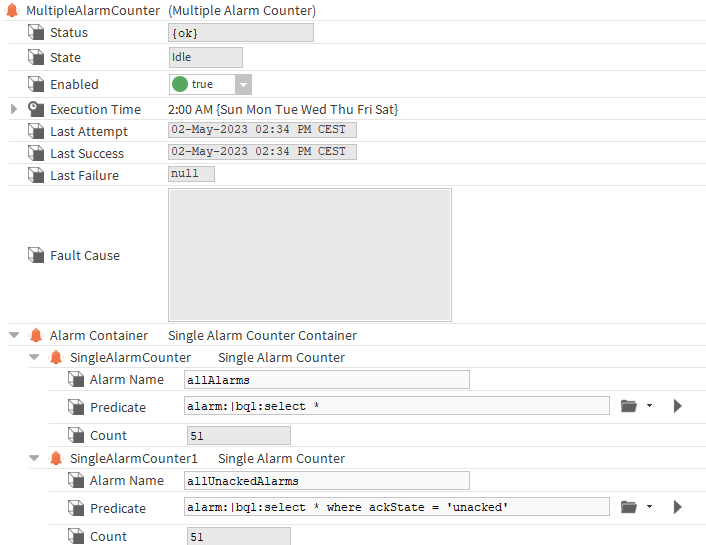The height and width of the screenshot is (545, 706).
Task: Open the Enabled true/false dropdown
Action: click(x=243, y=85)
